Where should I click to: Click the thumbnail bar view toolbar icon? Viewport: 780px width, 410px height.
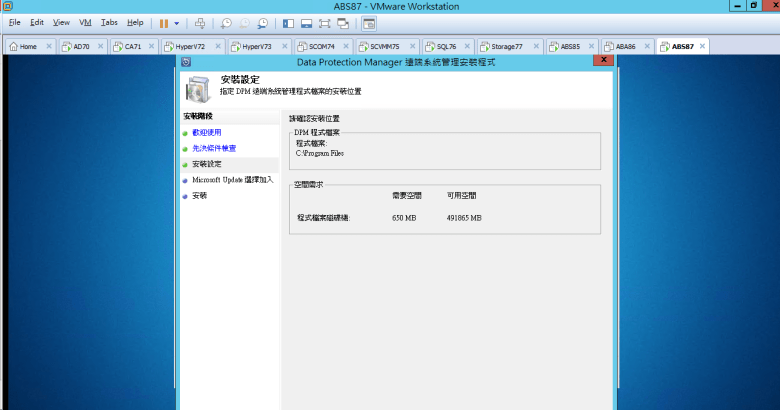coord(307,22)
